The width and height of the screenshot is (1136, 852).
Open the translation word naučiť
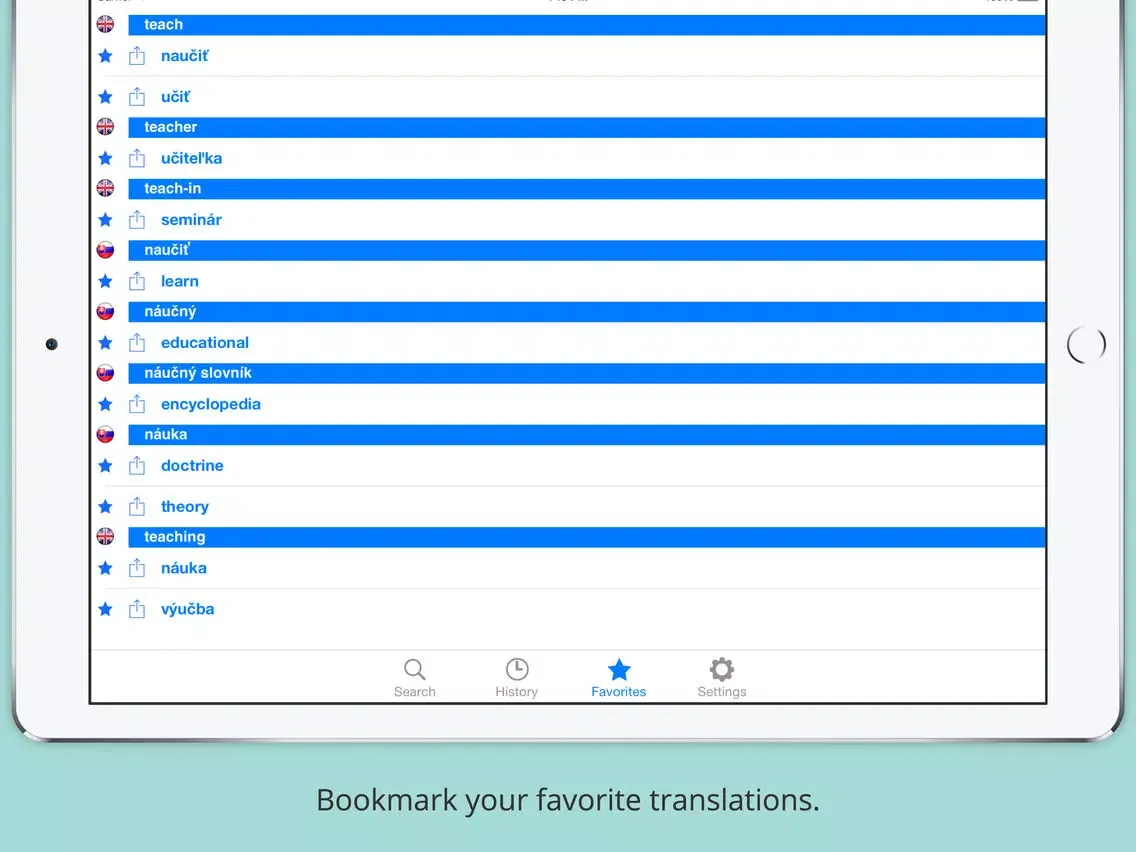[185, 56]
